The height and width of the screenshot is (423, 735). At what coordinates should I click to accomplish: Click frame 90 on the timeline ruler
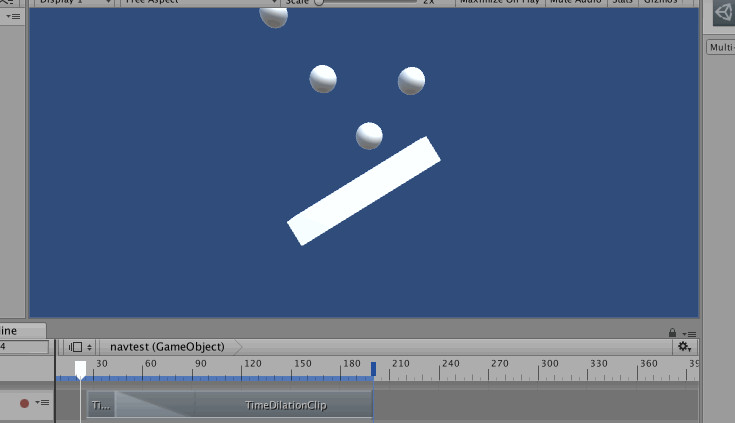tap(201, 363)
